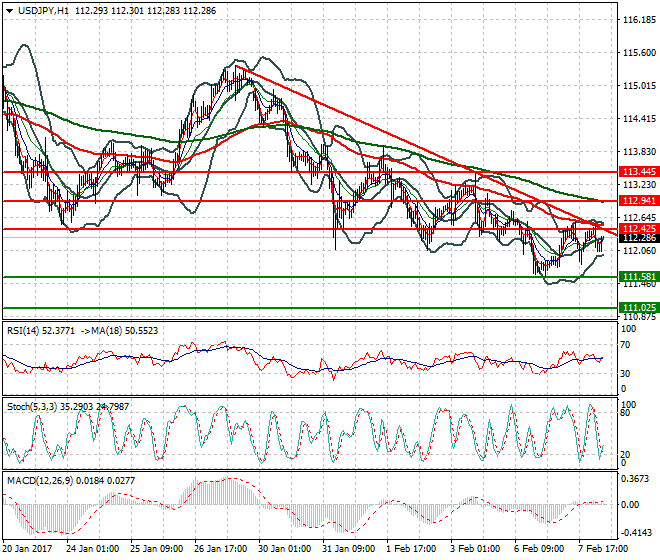Screen dimensions: 660x560
Task: Select the RSI(14) 52.3771 indicator label
Action: (40, 331)
